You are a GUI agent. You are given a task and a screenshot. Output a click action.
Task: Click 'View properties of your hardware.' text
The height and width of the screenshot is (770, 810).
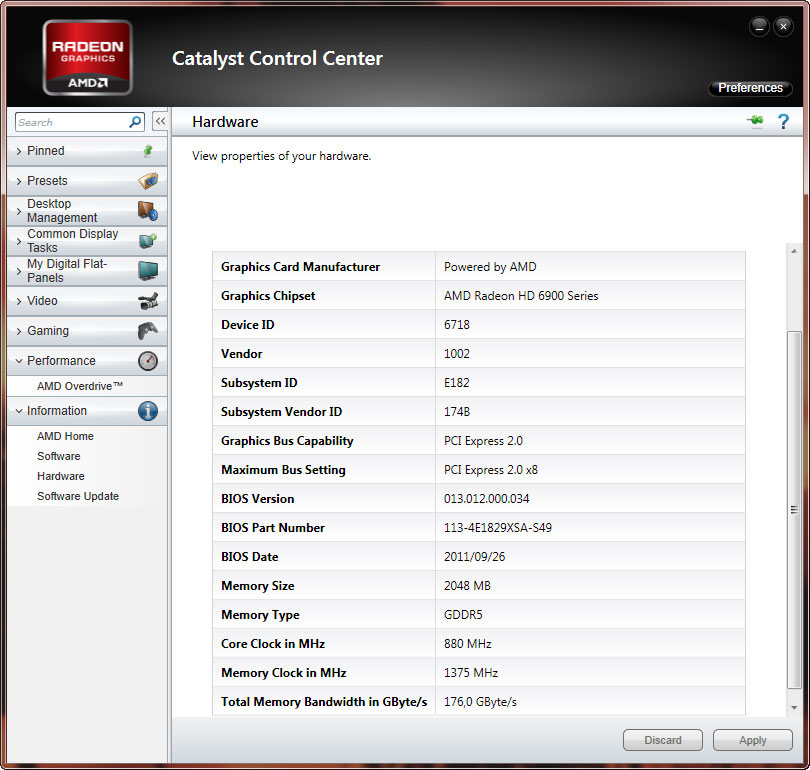point(282,156)
